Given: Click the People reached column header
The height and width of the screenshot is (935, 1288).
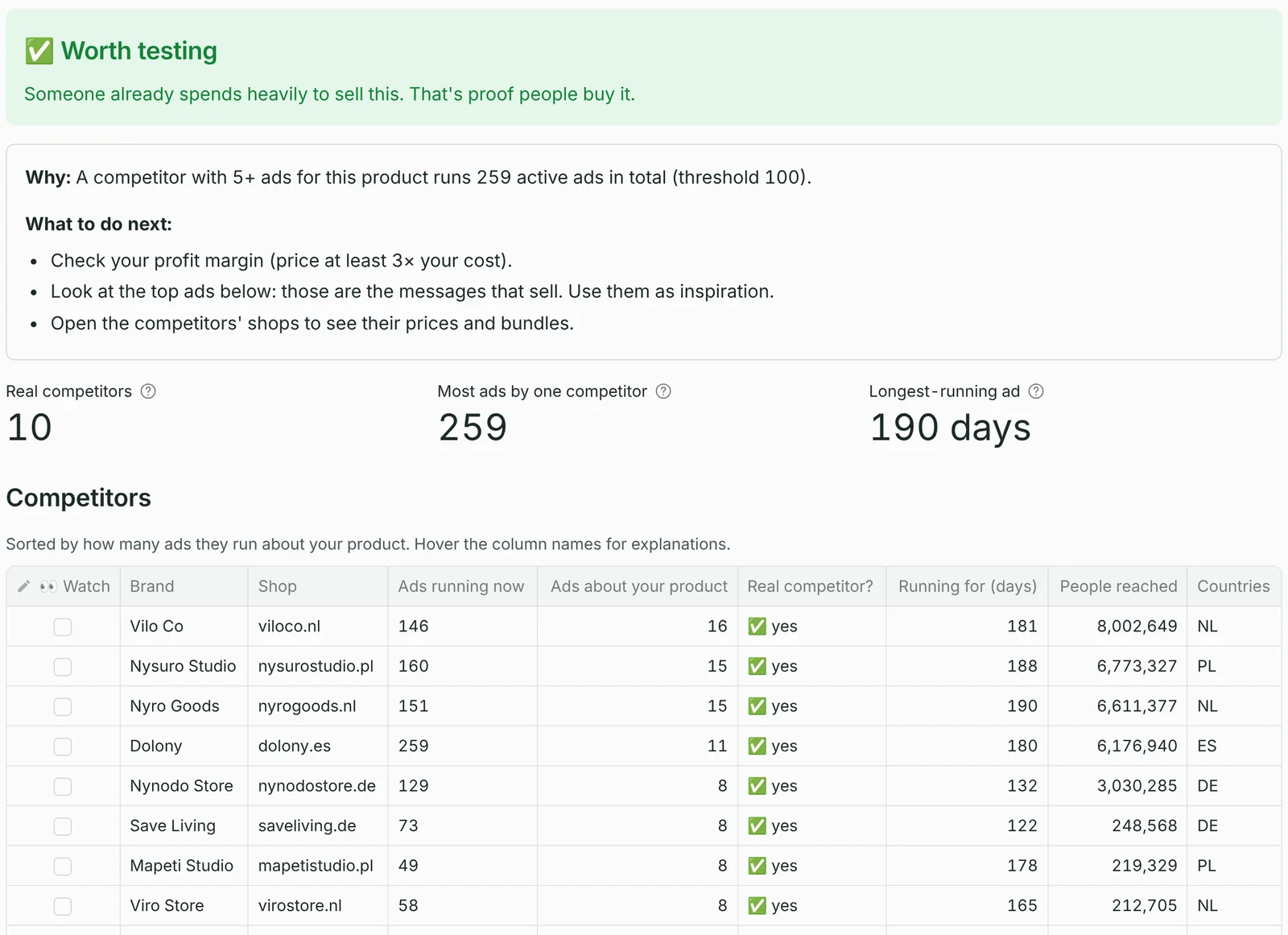Looking at the screenshot, I should (1118, 586).
